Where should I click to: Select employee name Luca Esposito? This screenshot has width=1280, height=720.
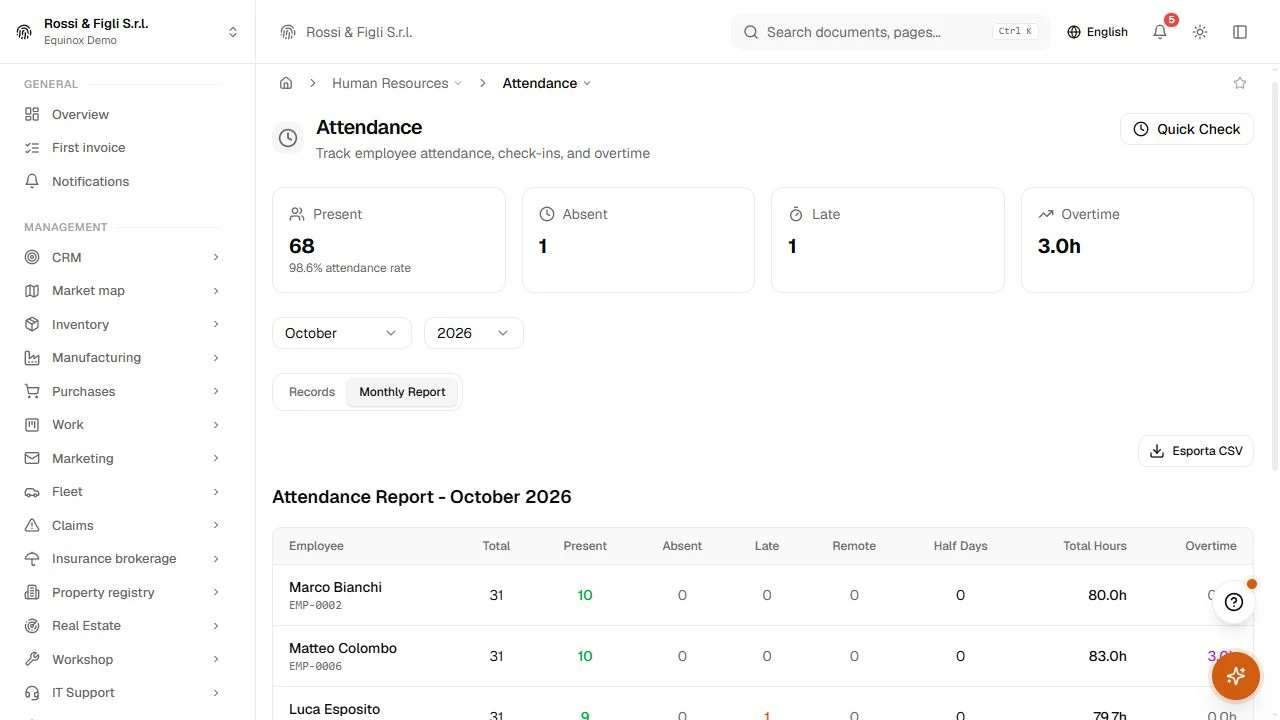click(x=334, y=709)
